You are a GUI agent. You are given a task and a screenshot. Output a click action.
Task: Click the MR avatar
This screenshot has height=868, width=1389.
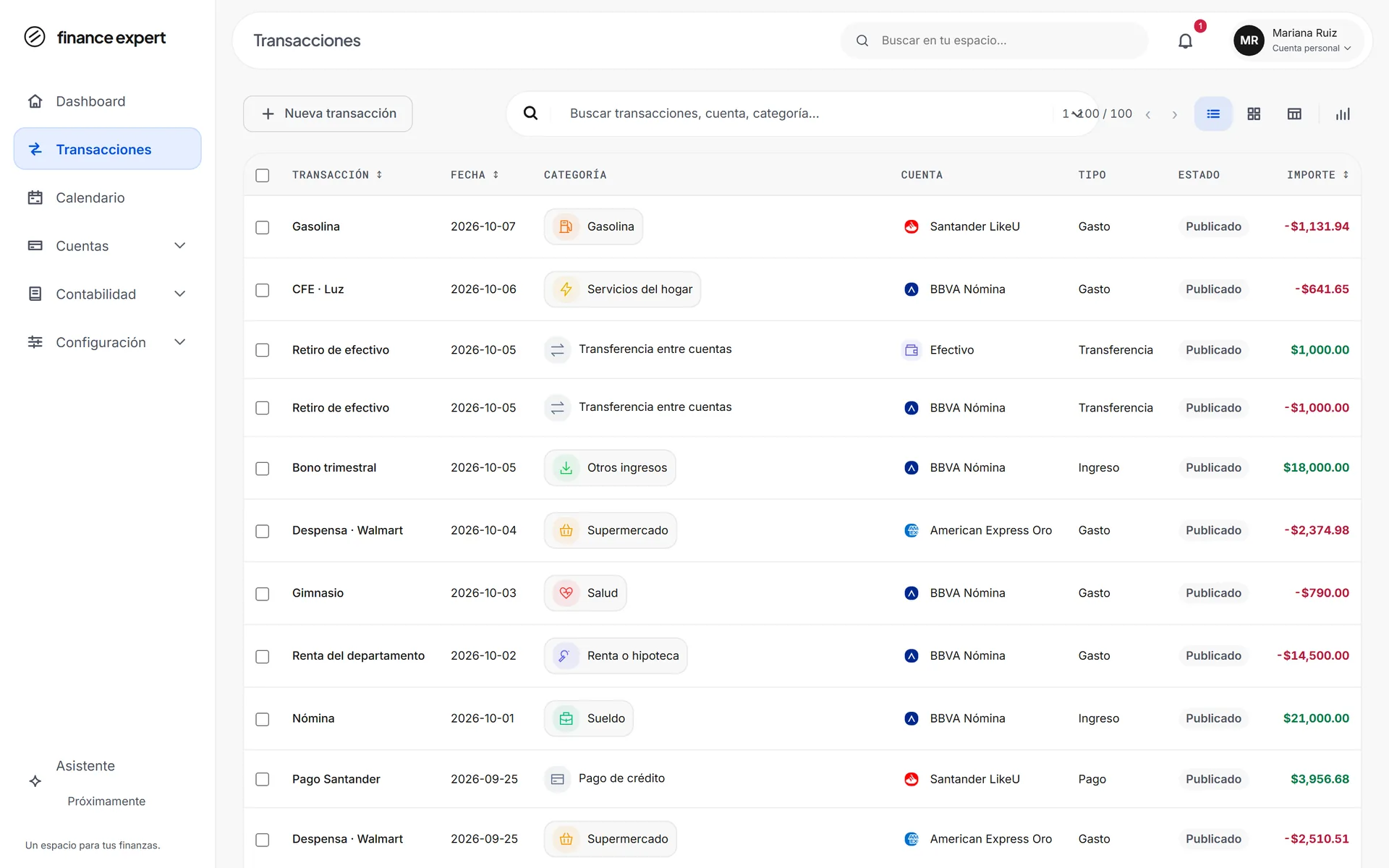(1249, 41)
